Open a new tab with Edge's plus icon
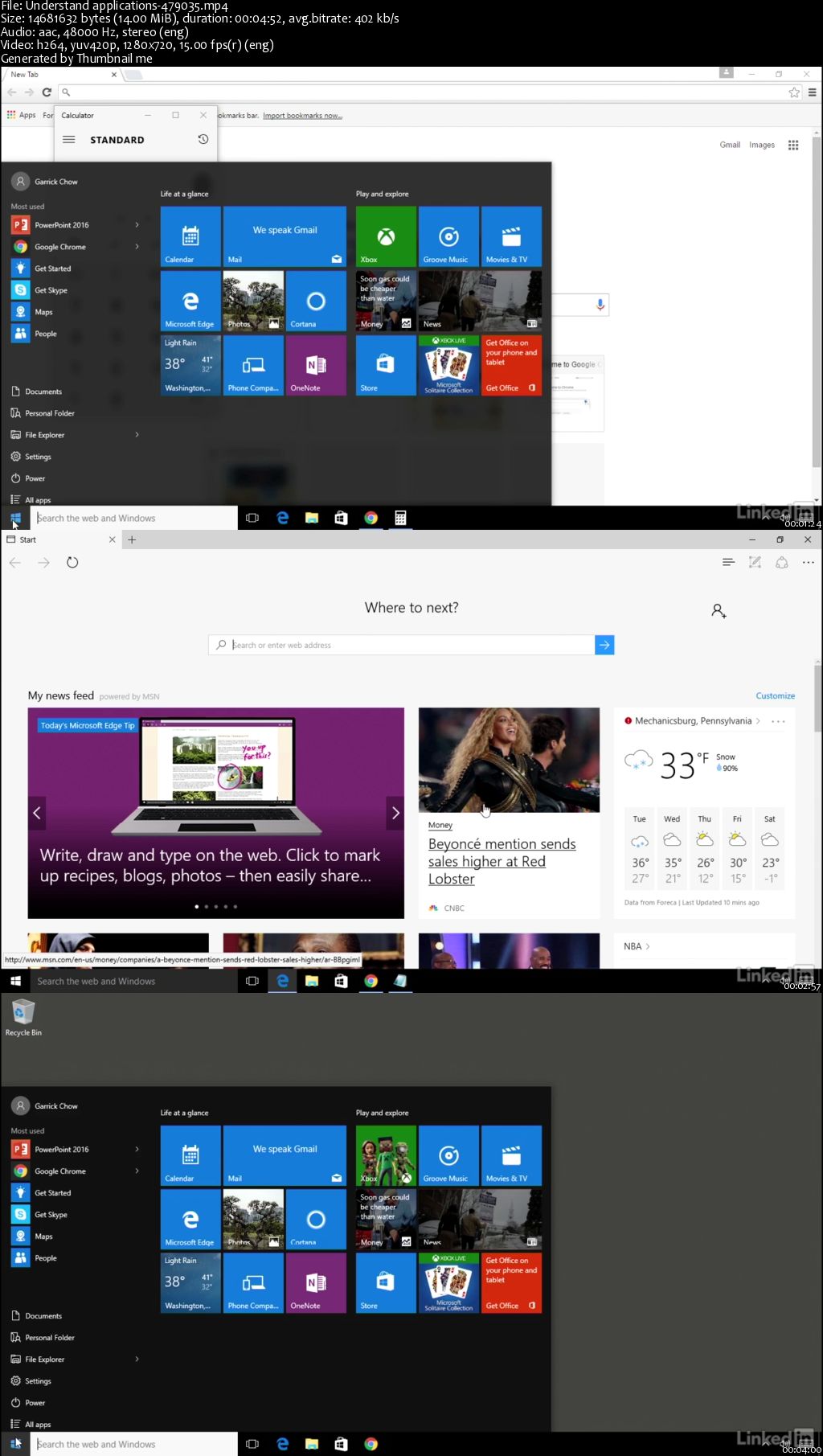This screenshot has height=1456, width=823. (132, 539)
